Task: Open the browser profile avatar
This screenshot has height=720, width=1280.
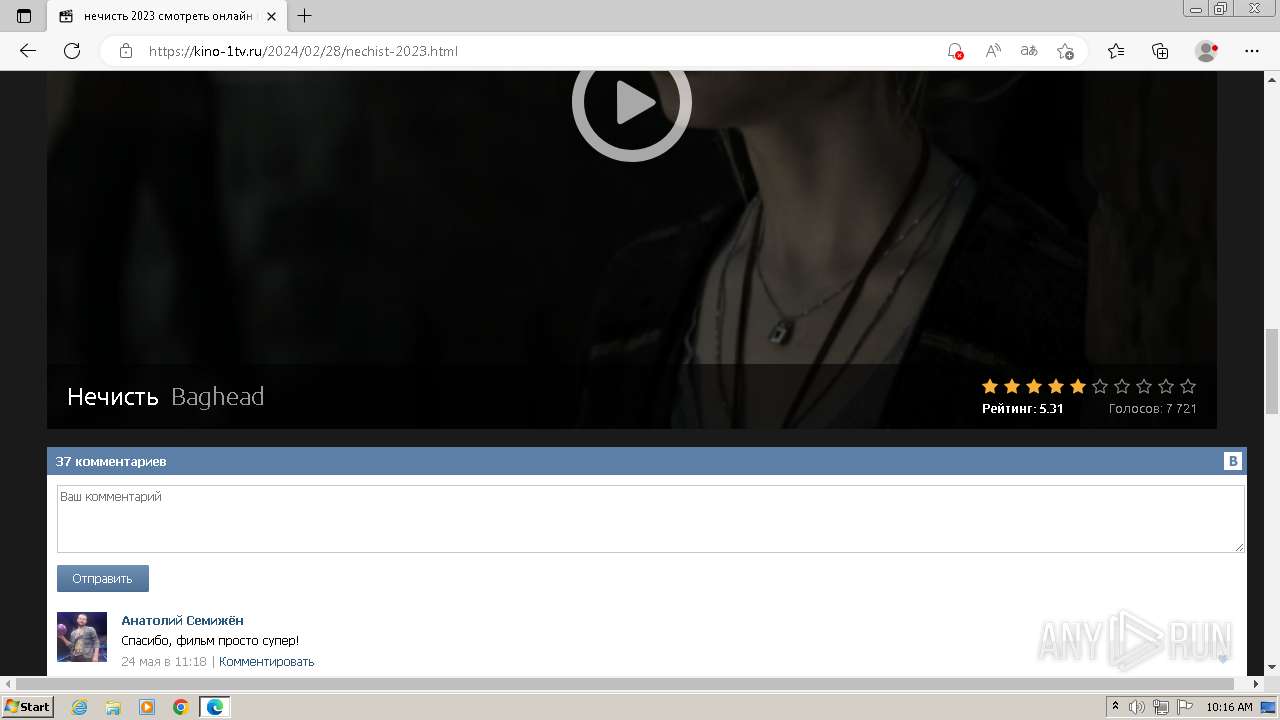Action: tap(1207, 51)
